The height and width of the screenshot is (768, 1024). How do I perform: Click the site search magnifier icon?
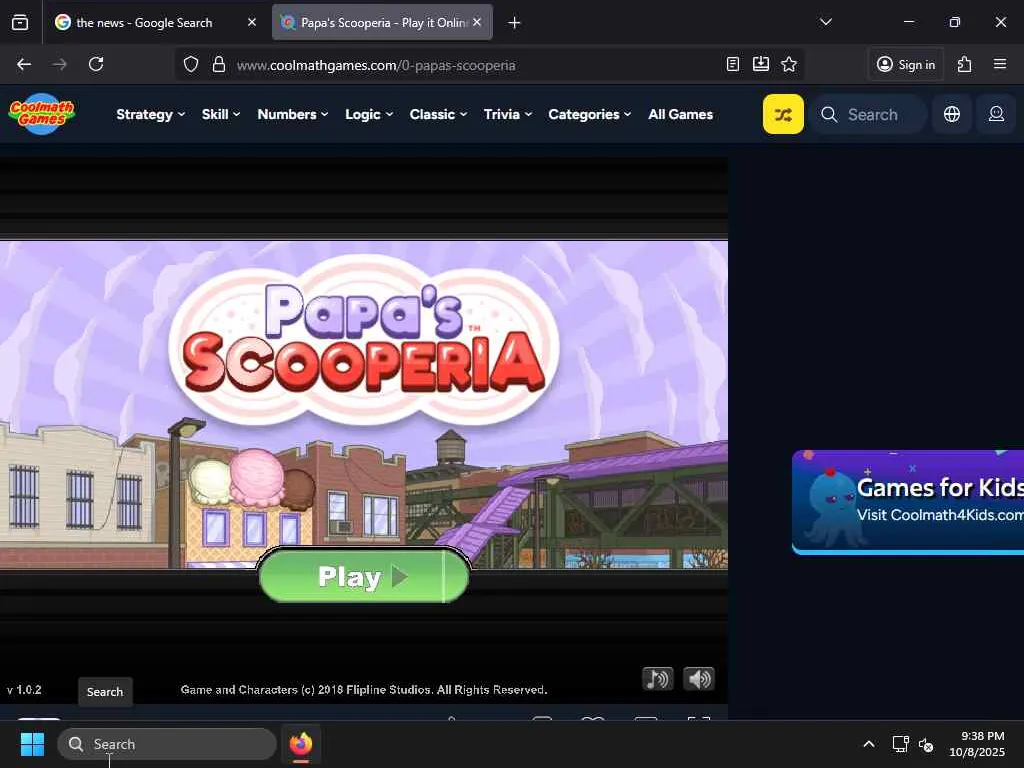point(829,114)
